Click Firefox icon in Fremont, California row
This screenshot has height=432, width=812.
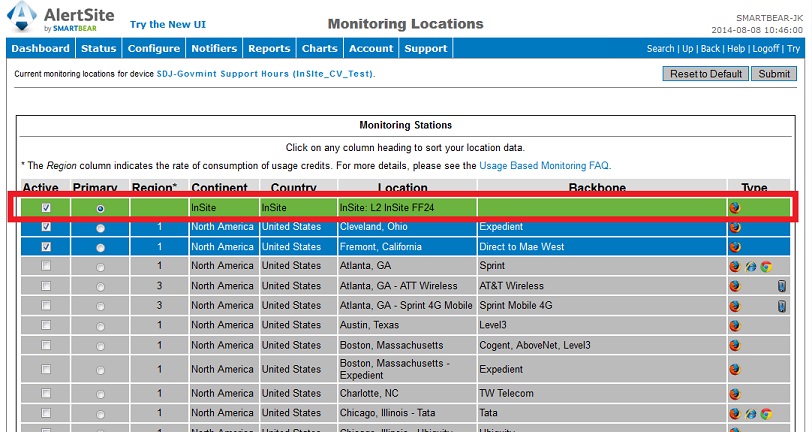pyautogui.click(x=735, y=247)
